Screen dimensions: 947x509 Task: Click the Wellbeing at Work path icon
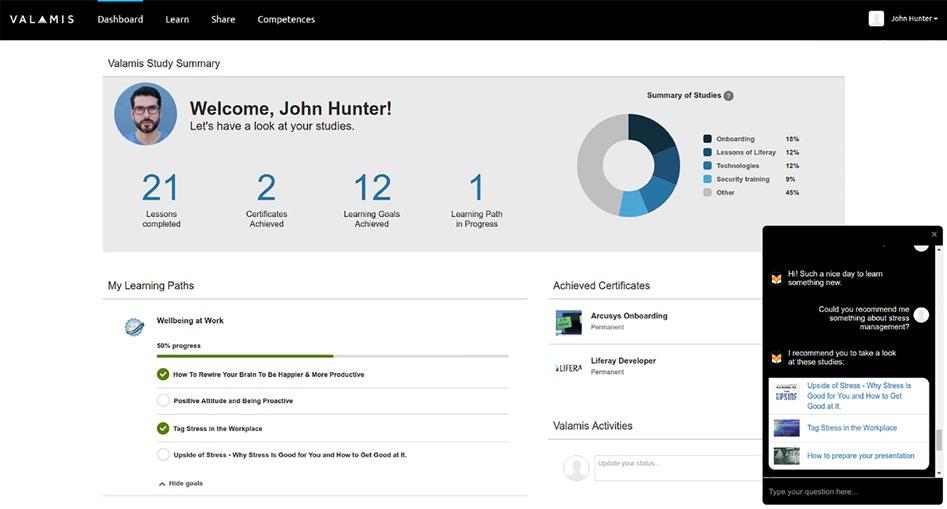coord(134,327)
